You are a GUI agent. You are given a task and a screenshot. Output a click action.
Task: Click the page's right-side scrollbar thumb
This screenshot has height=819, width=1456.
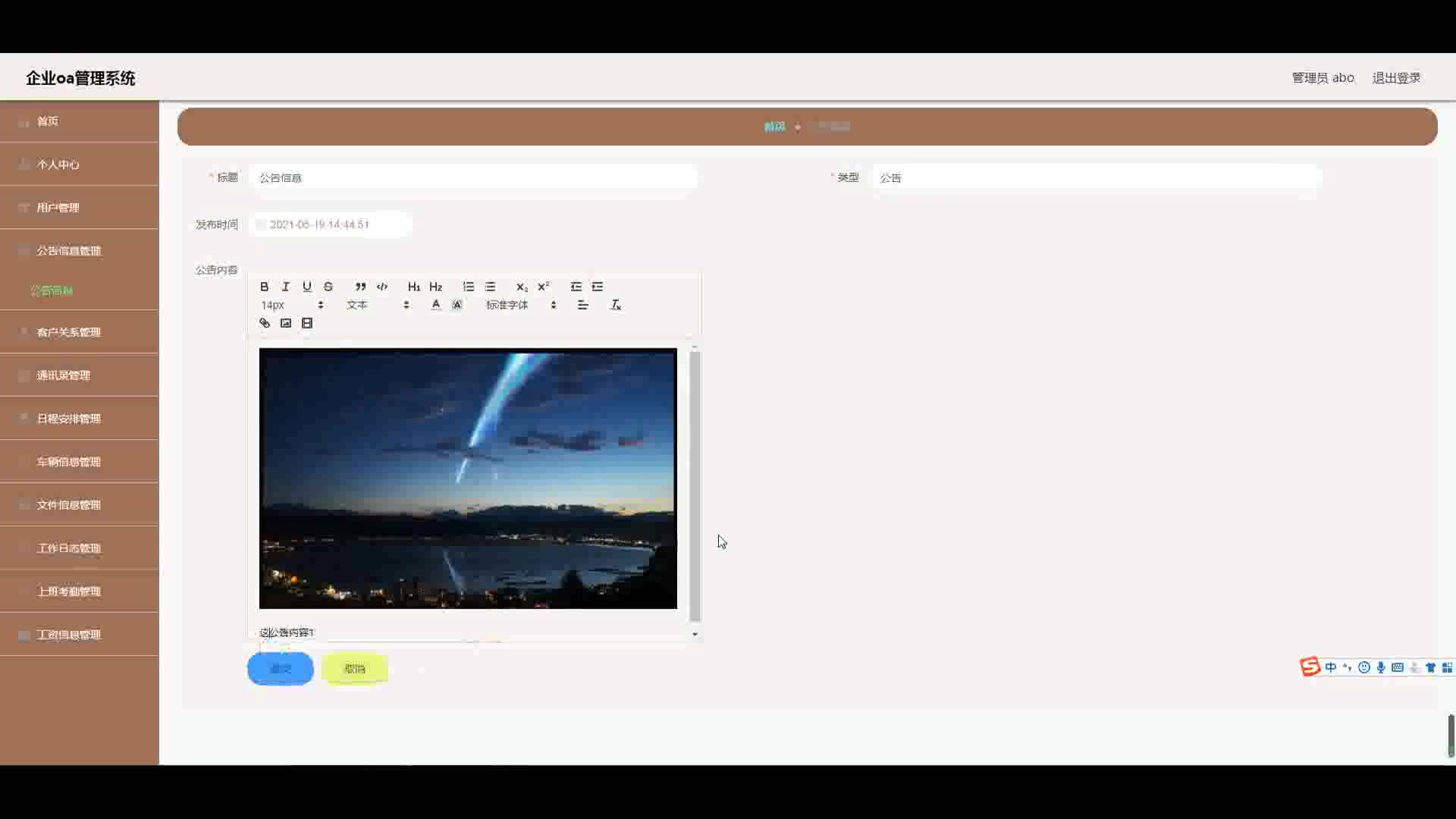[1451, 735]
